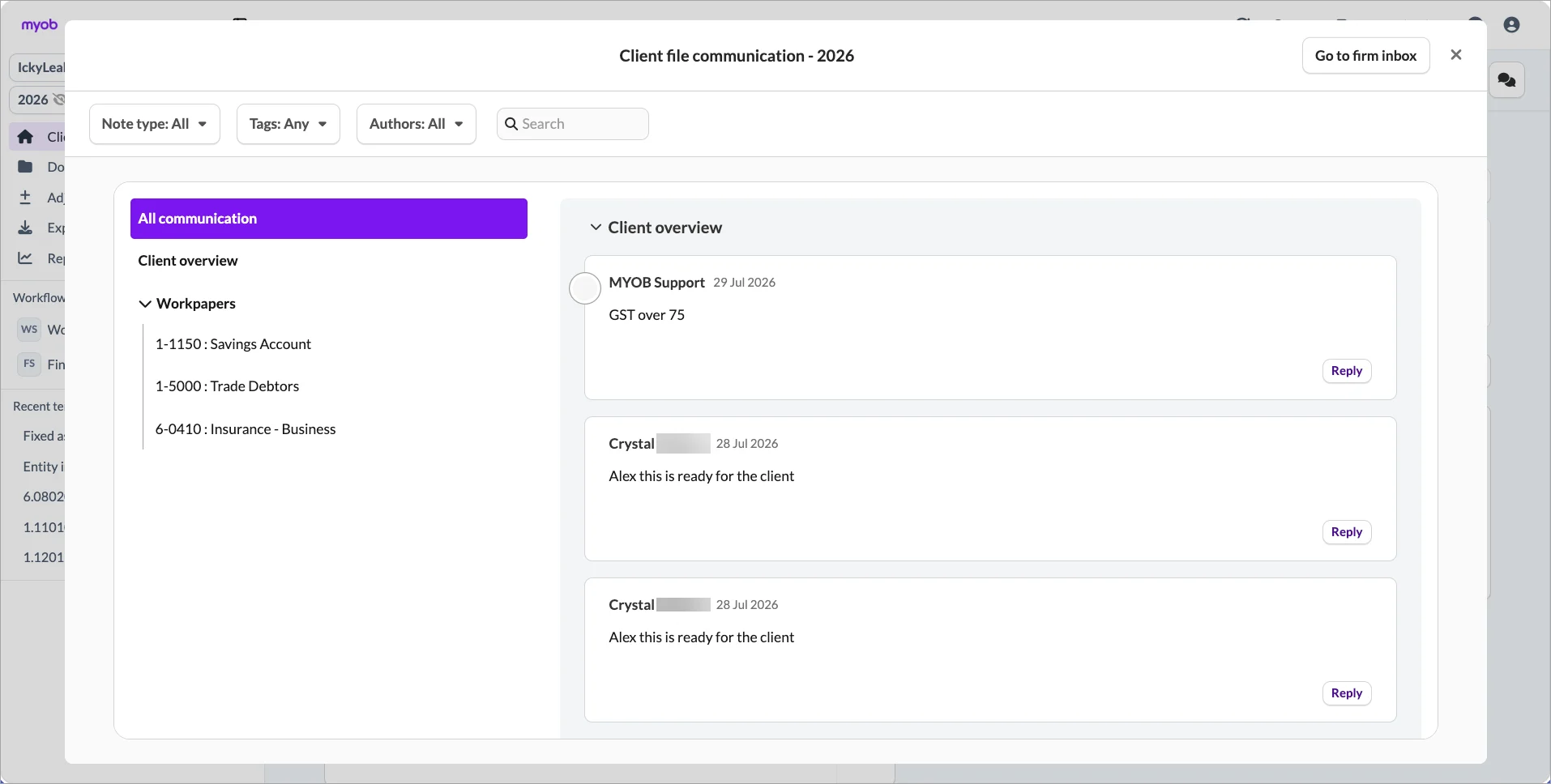Open the chat bubbles communication icon
The height and width of the screenshot is (784, 1551).
[1506, 80]
